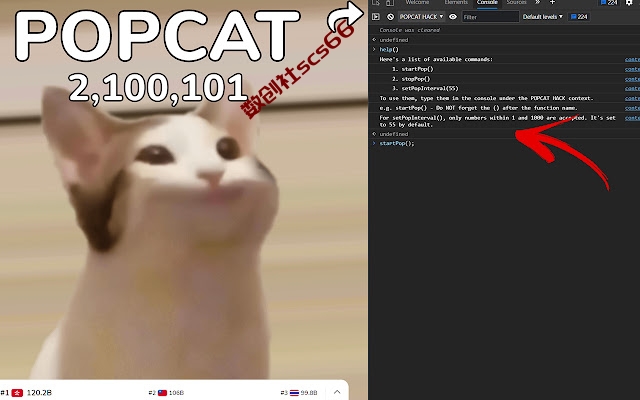The image size is (640, 400).
Task: Select the '2. stopPop()' line
Action: click(411, 79)
